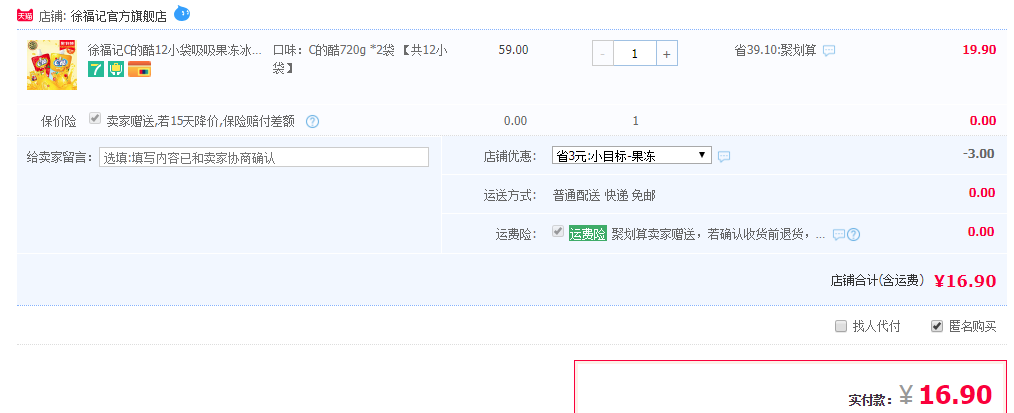Click the comment icon next to 聚划算 discount
Screen dimensions: 1014x413
[828, 50]
